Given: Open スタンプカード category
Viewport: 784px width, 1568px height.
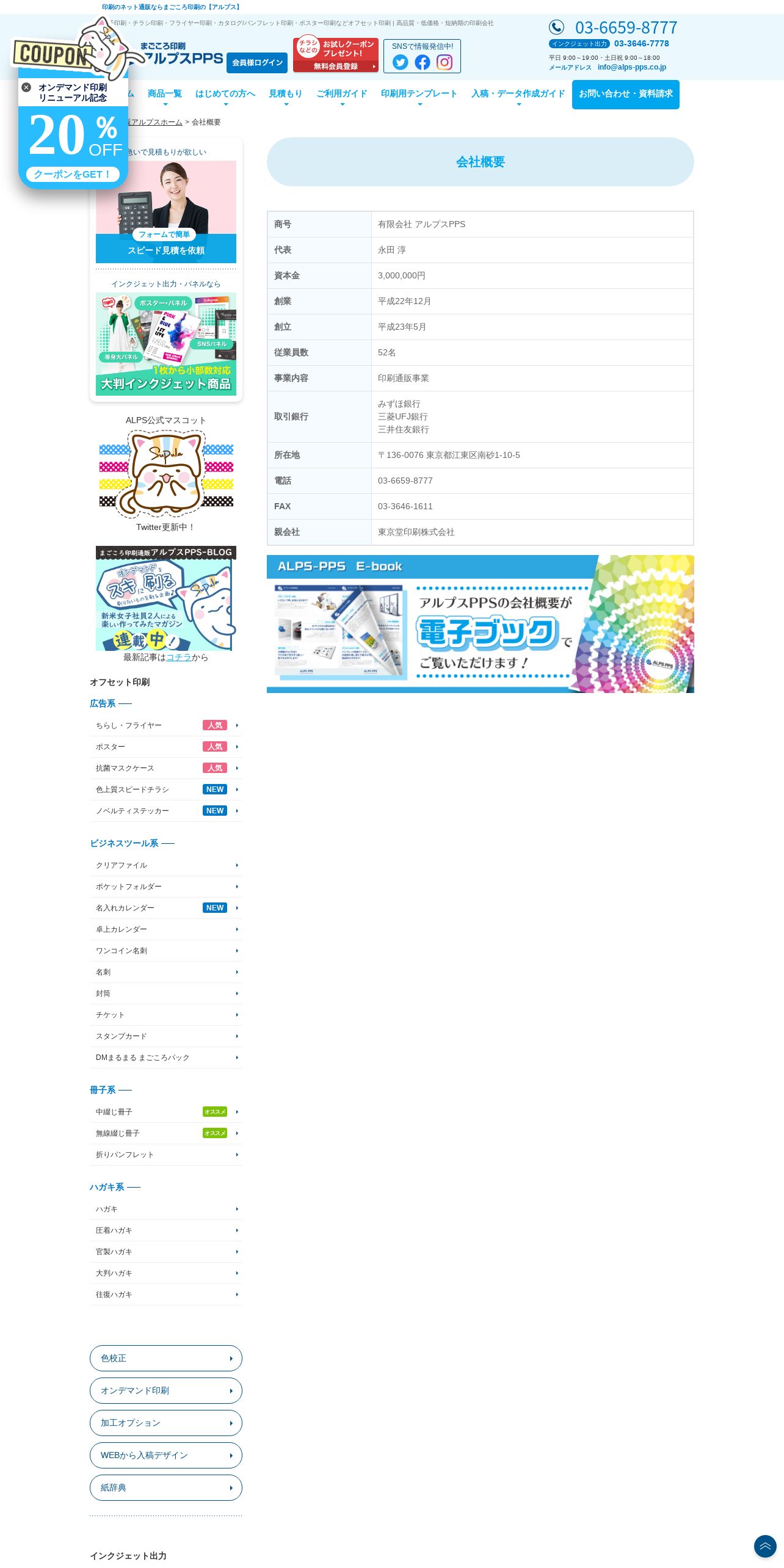Looking at the screenshot, I should click(166, 1036).
